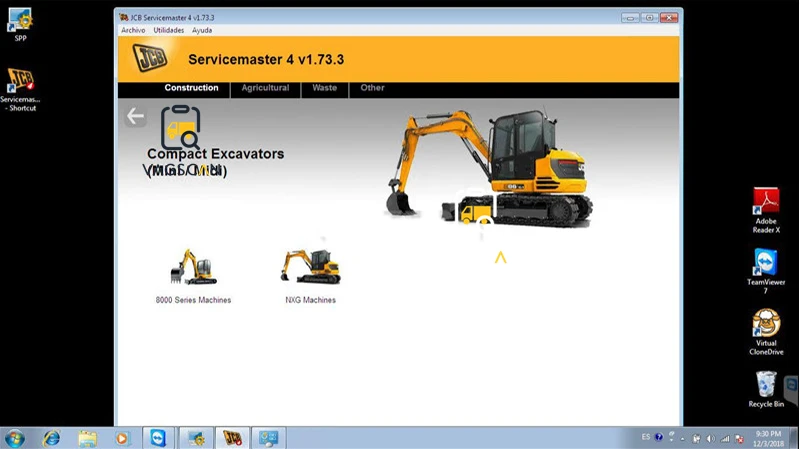
Task: Click the blue help tray icon
Action: coord(659,437)
